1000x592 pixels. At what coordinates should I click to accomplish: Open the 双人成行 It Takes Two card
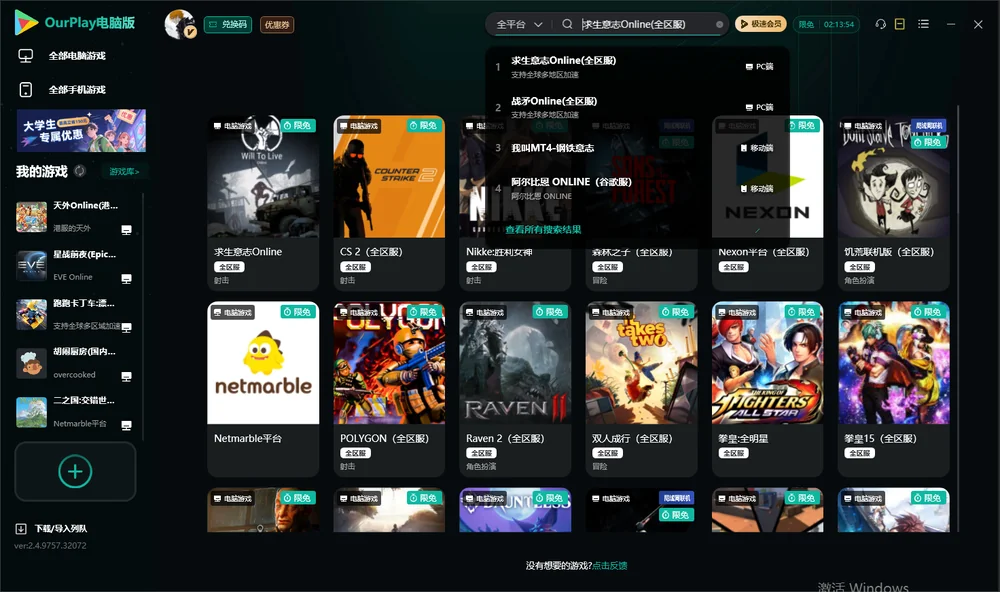[641, 389]
